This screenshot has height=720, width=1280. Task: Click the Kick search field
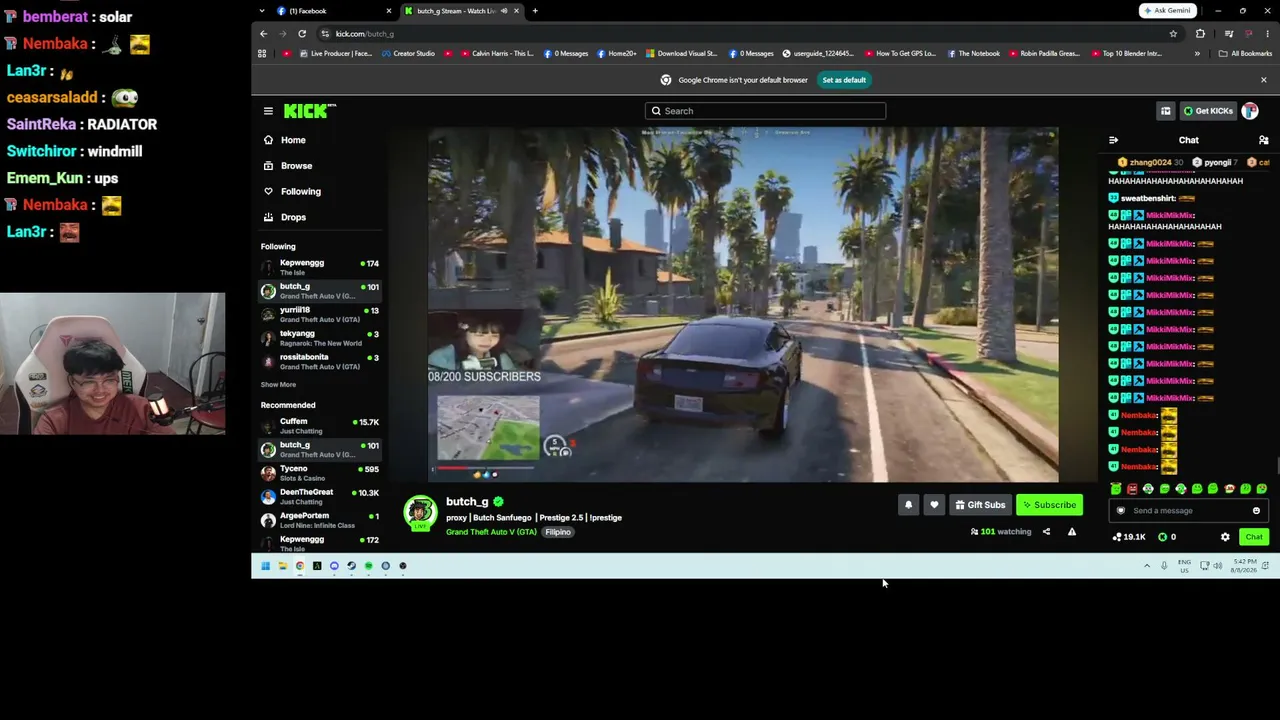click(x=765, y=111)
